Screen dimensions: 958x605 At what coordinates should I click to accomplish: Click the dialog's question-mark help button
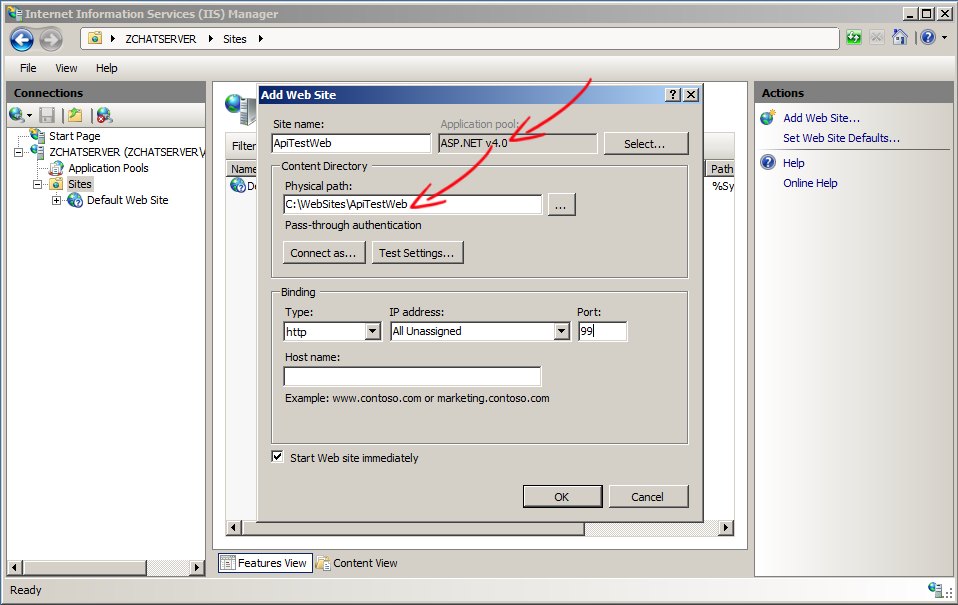(673, 95)
